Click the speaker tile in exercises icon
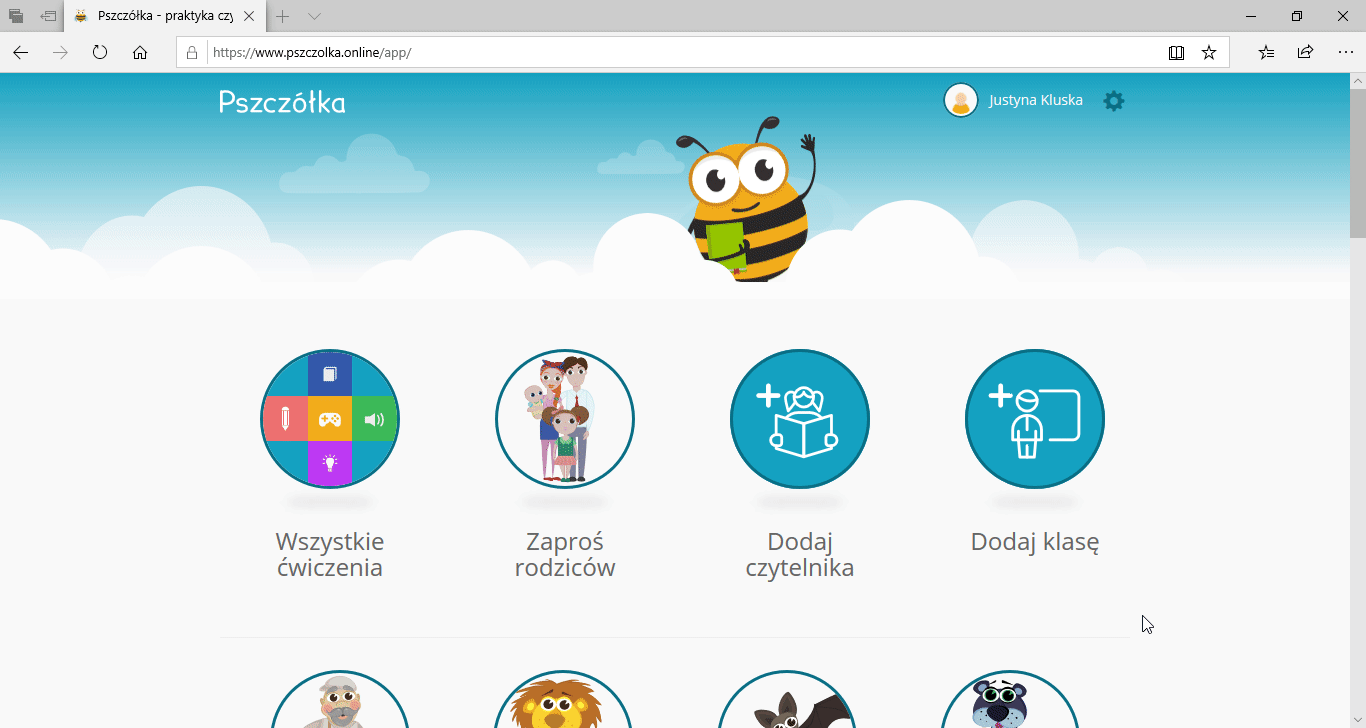Image resolution: width=1366 pixels, height=728 pixels. pyautogui.click(x=375, y=419)
